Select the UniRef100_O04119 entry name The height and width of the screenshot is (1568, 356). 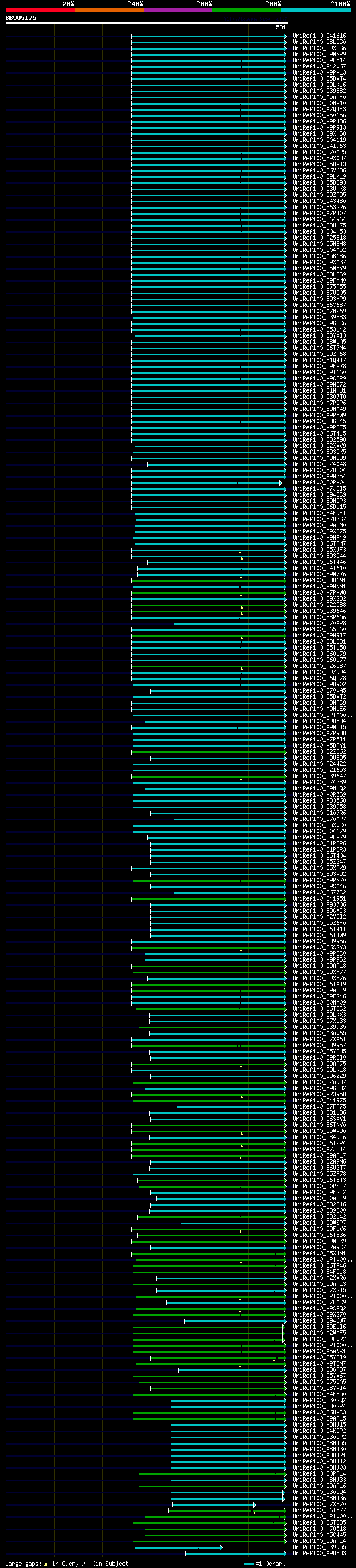[x=319, y=140]
